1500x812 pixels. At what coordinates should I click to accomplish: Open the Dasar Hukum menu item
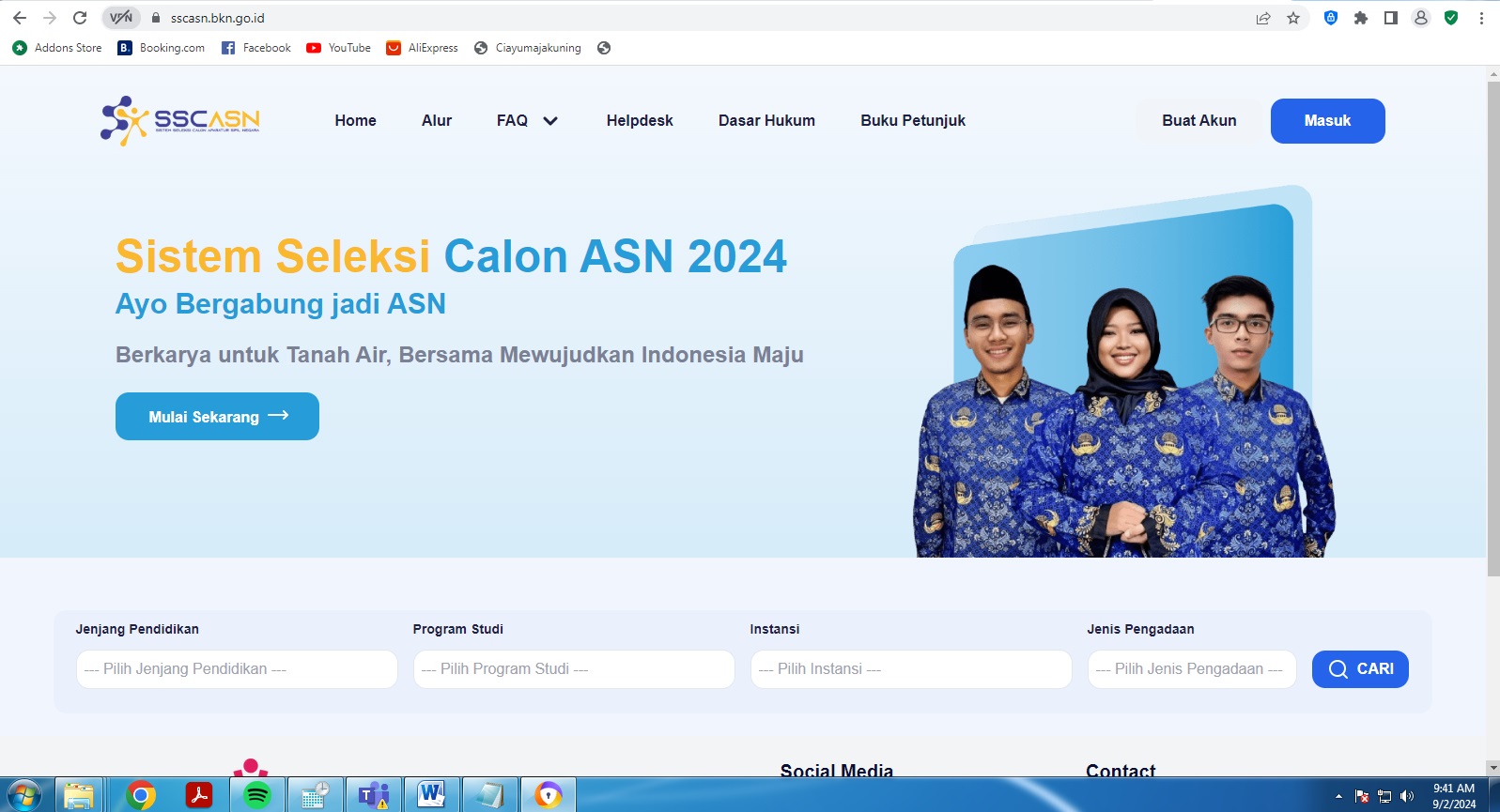tap(766, 120)
